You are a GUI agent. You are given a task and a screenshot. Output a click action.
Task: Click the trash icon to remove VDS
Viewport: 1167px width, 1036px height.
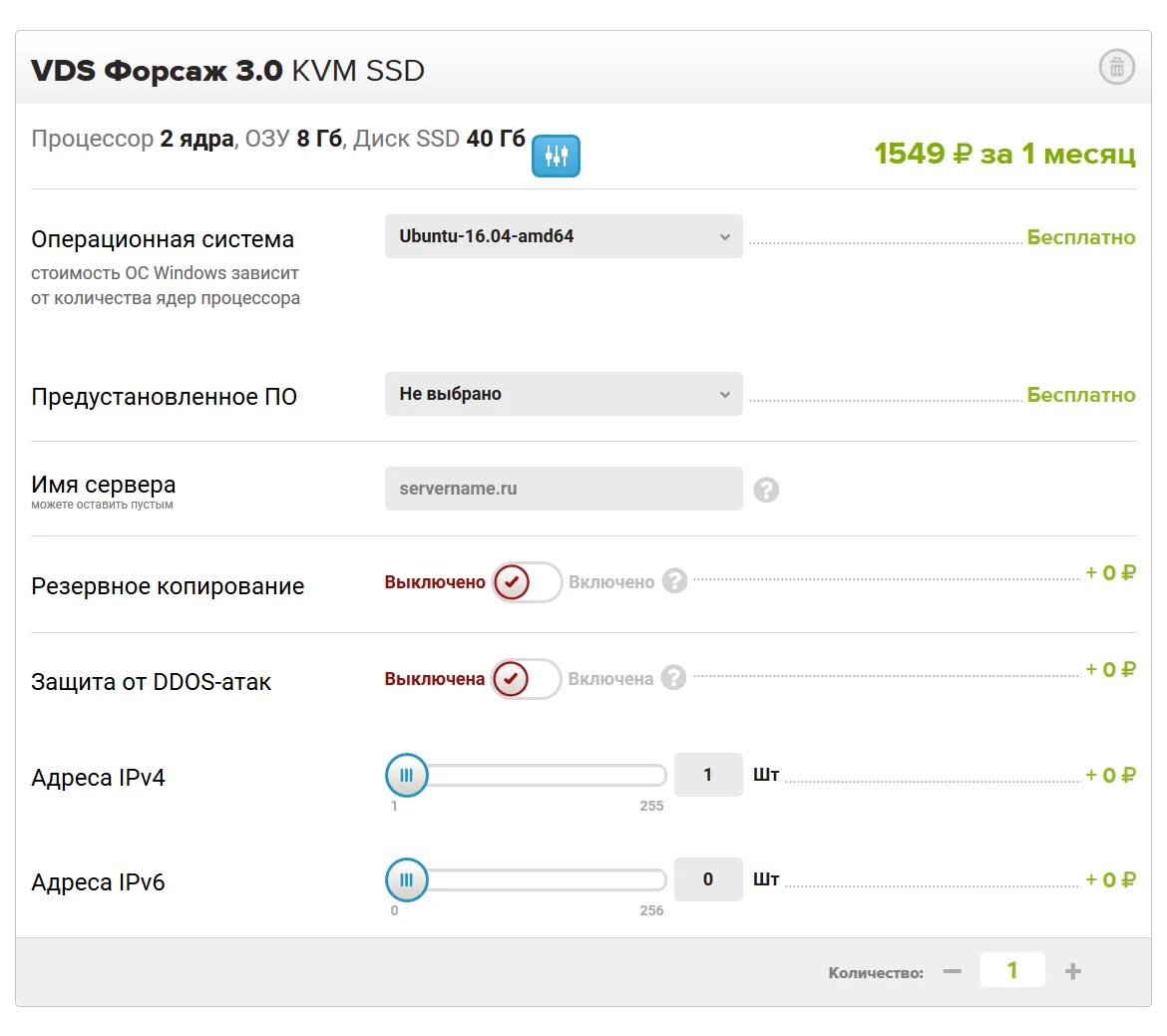(x=1116, y=68)
